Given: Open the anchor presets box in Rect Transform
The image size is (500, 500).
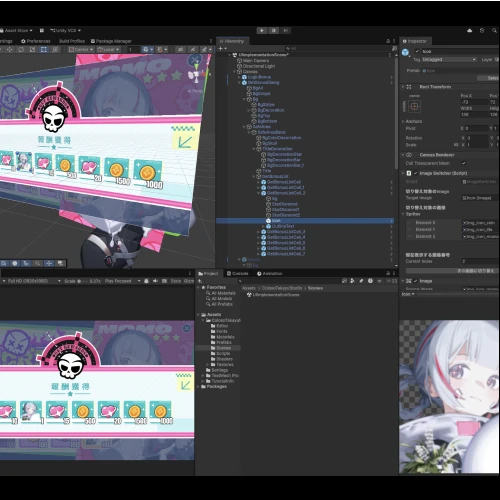Looking at the screenshot, I should coord(414,106).
